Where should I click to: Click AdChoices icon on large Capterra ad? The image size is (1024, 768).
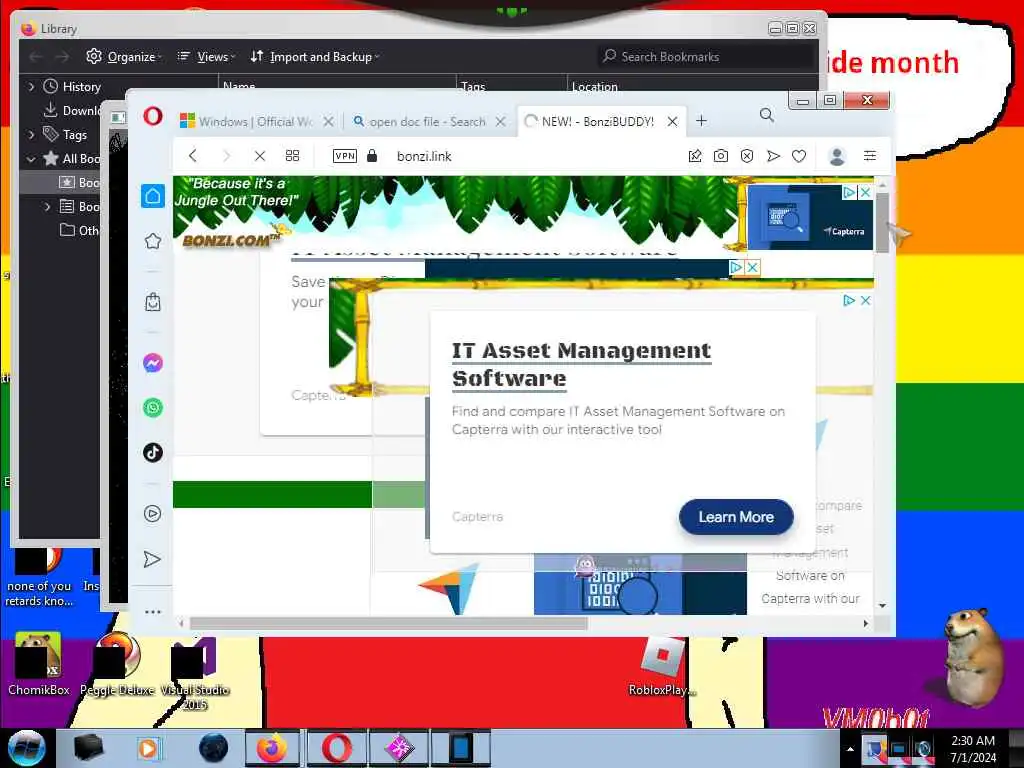[848, 300]
